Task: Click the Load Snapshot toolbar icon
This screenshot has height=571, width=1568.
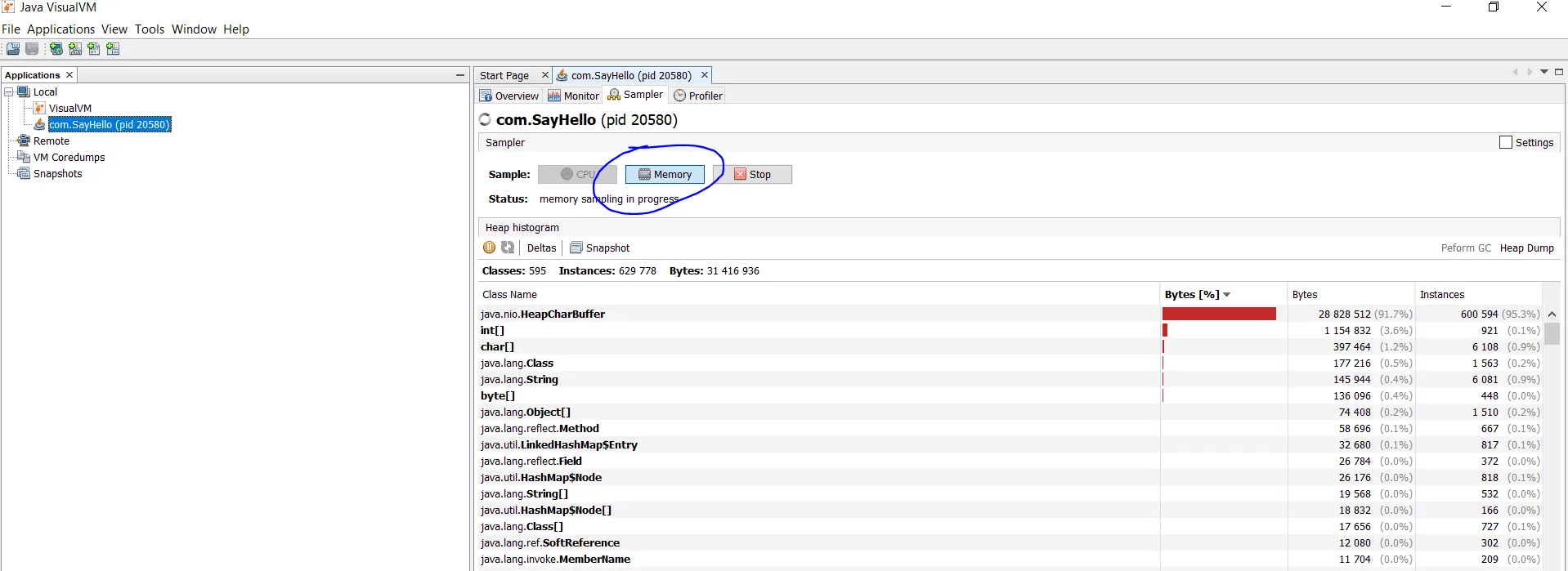Action: [13, 49]
